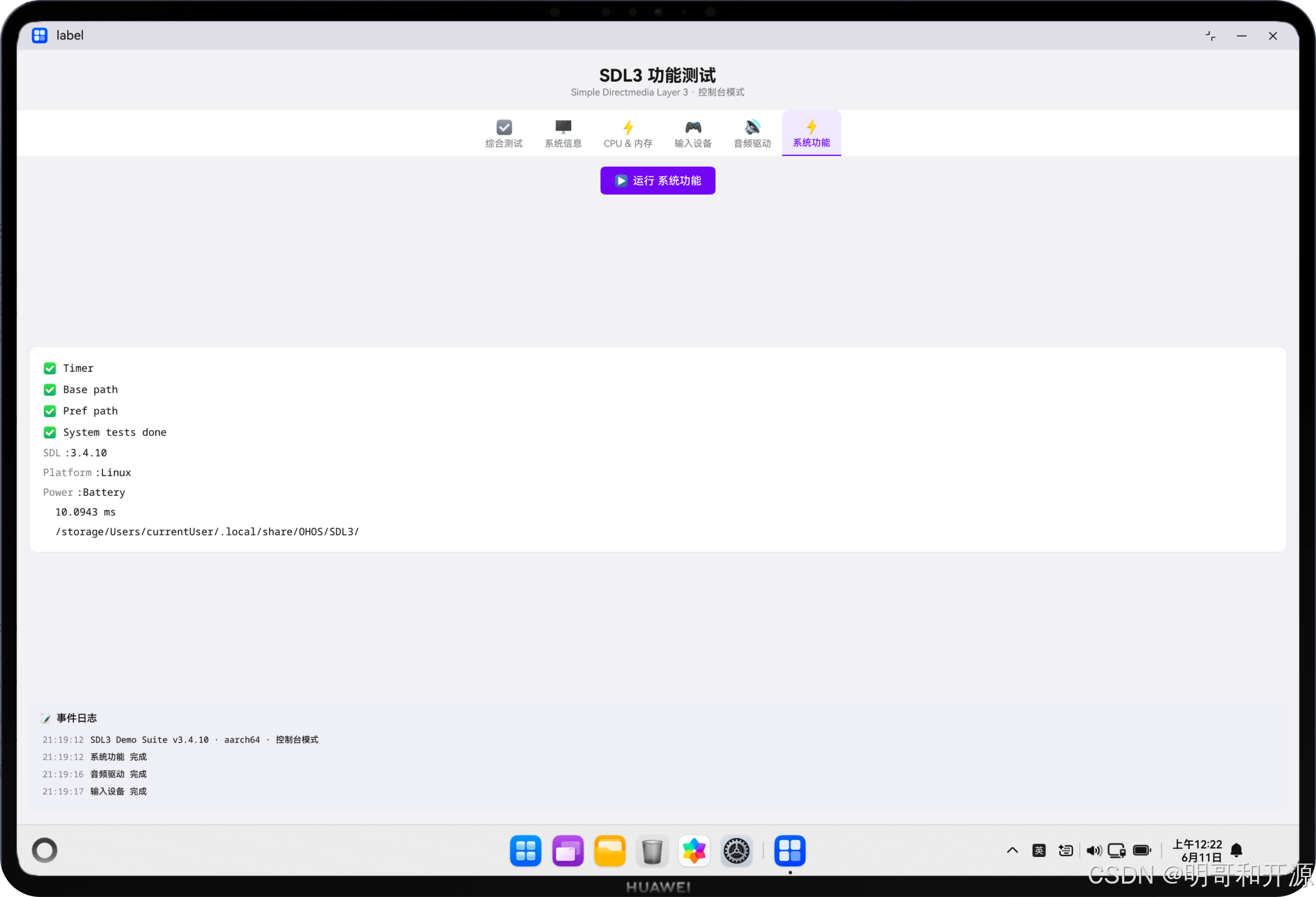Open the notification bell icon

(x=1237, y=850)
